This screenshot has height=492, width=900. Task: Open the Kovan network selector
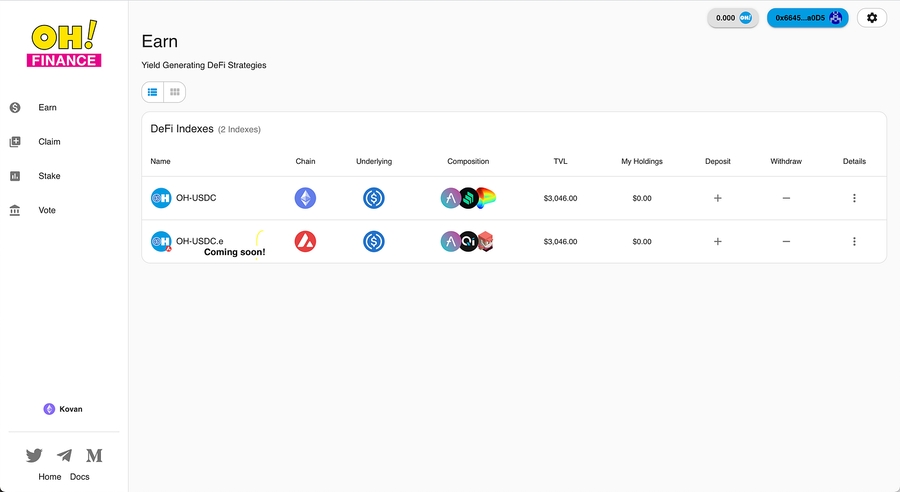[x=64, y=409]
